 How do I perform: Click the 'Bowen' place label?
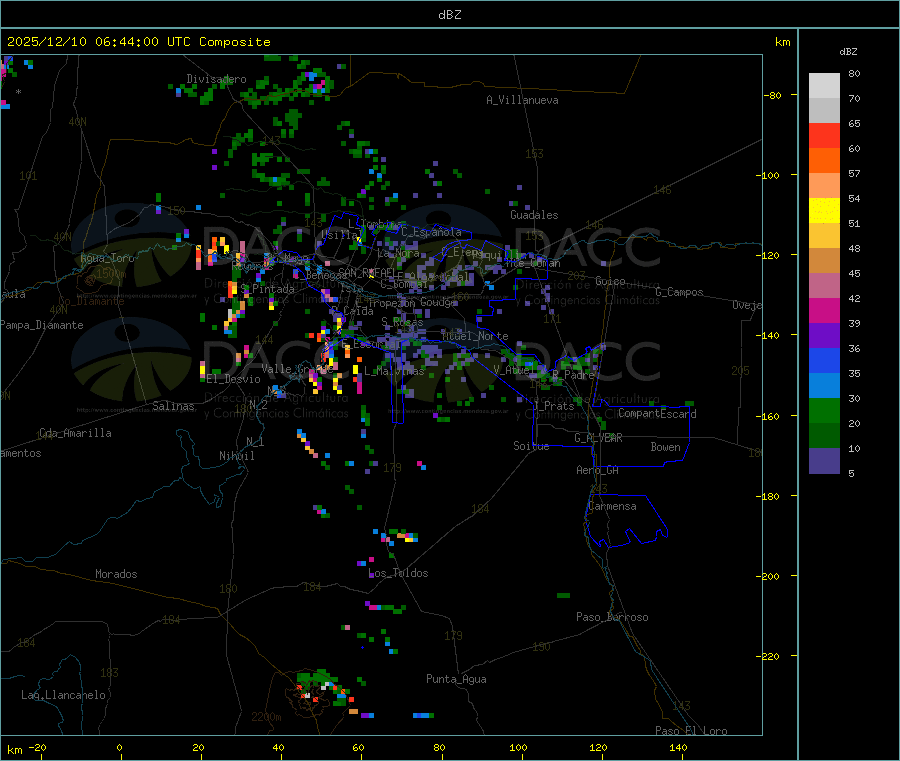666,447
